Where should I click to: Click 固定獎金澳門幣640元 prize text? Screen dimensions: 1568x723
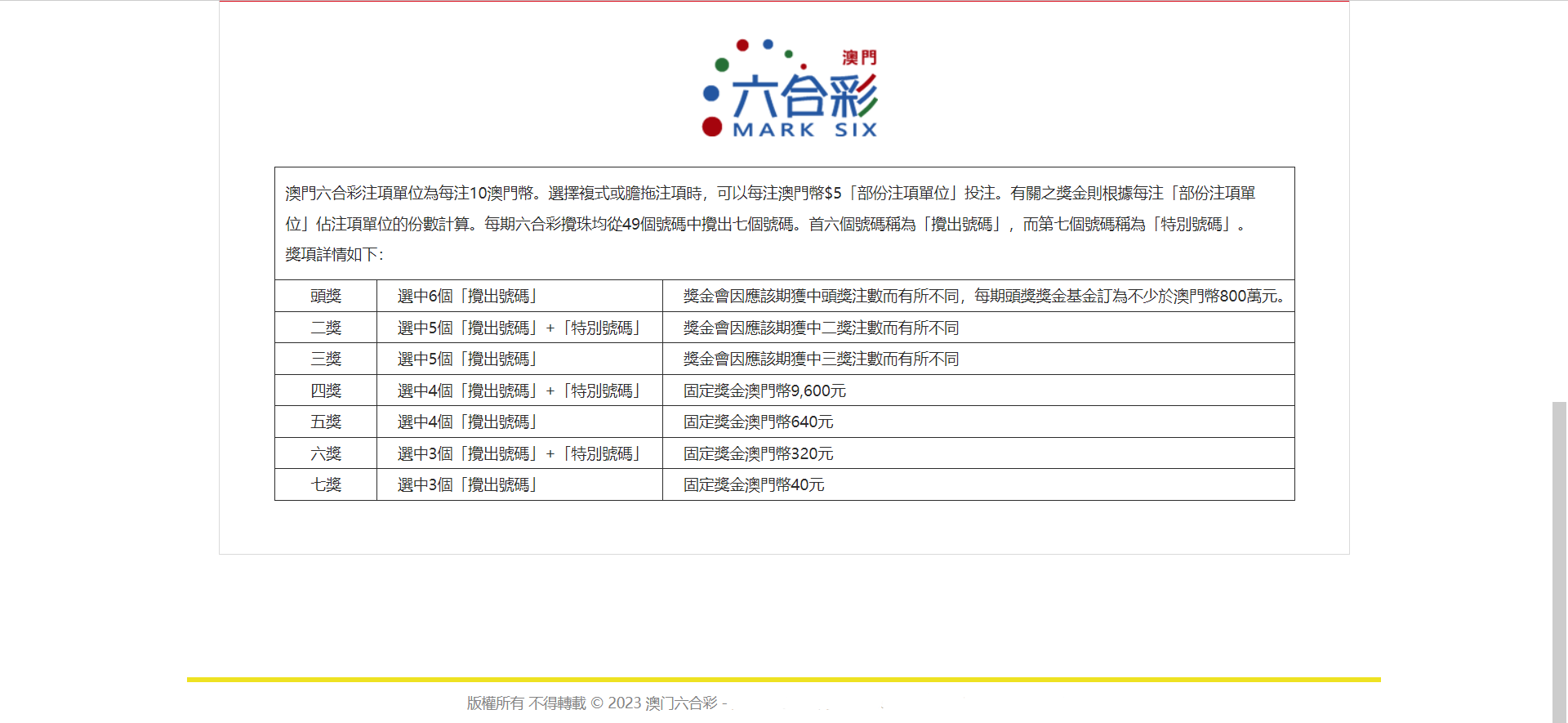click(x=758, y=422)
